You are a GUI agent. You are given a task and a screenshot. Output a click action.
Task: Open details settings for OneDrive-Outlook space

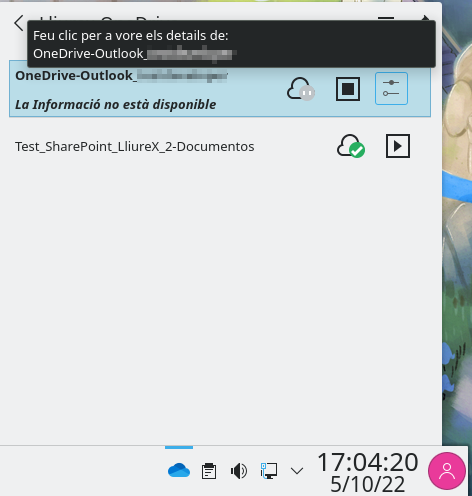pos(391,89)
